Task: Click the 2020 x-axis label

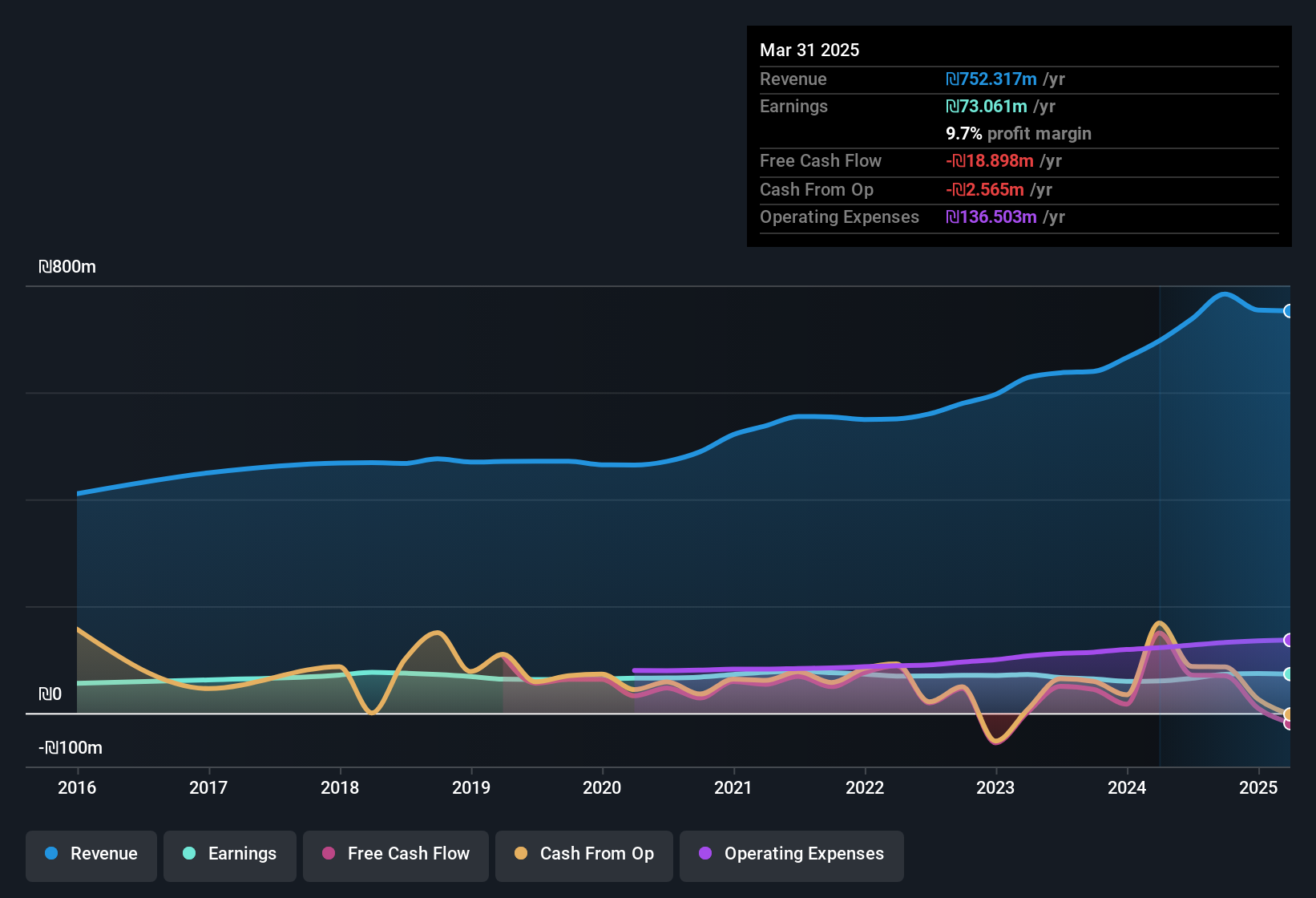Action: [602, 787]
